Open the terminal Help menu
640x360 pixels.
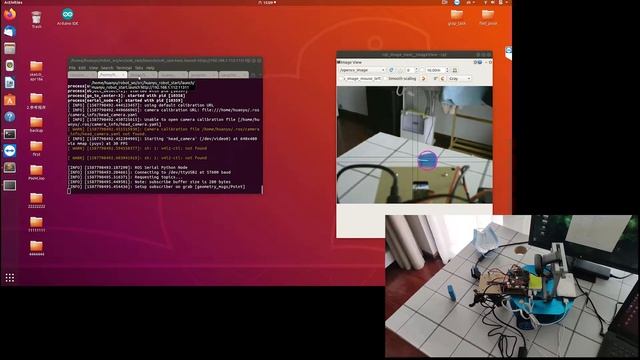[150, 68]
